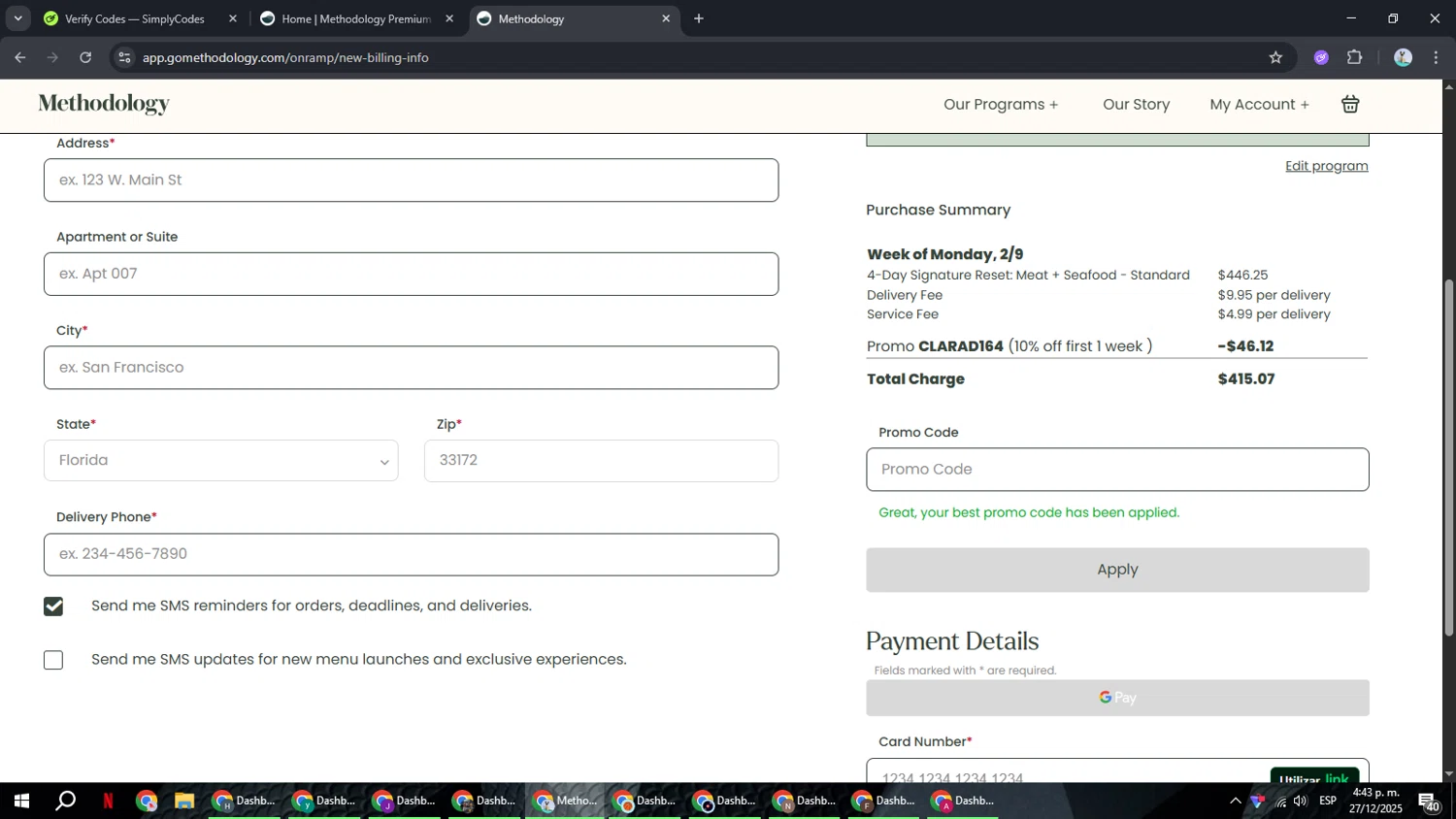
Task: Open File Explorer from the taskbar
Action: click(184, 801)
